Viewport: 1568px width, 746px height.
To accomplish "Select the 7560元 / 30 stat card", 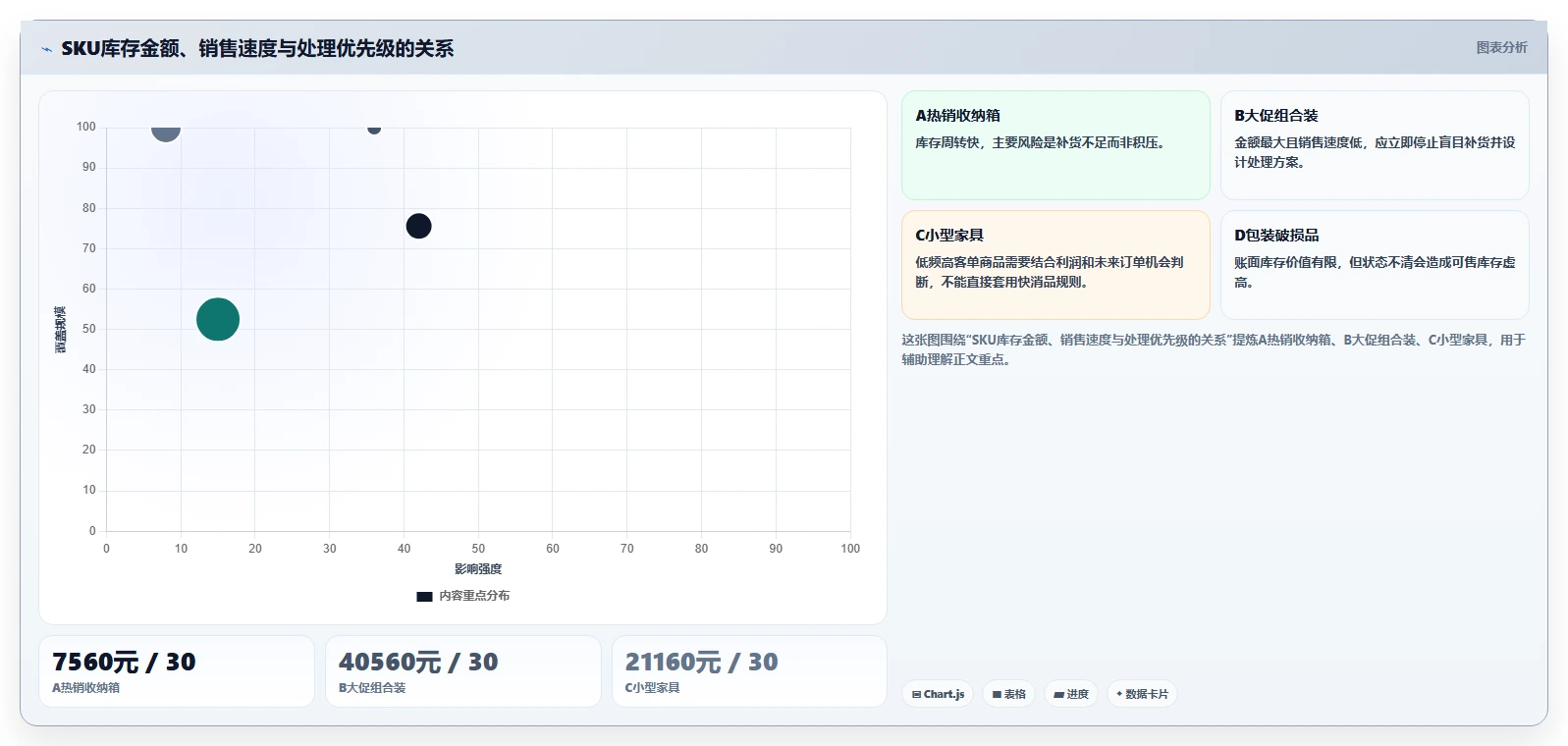I will coord(177,671).
